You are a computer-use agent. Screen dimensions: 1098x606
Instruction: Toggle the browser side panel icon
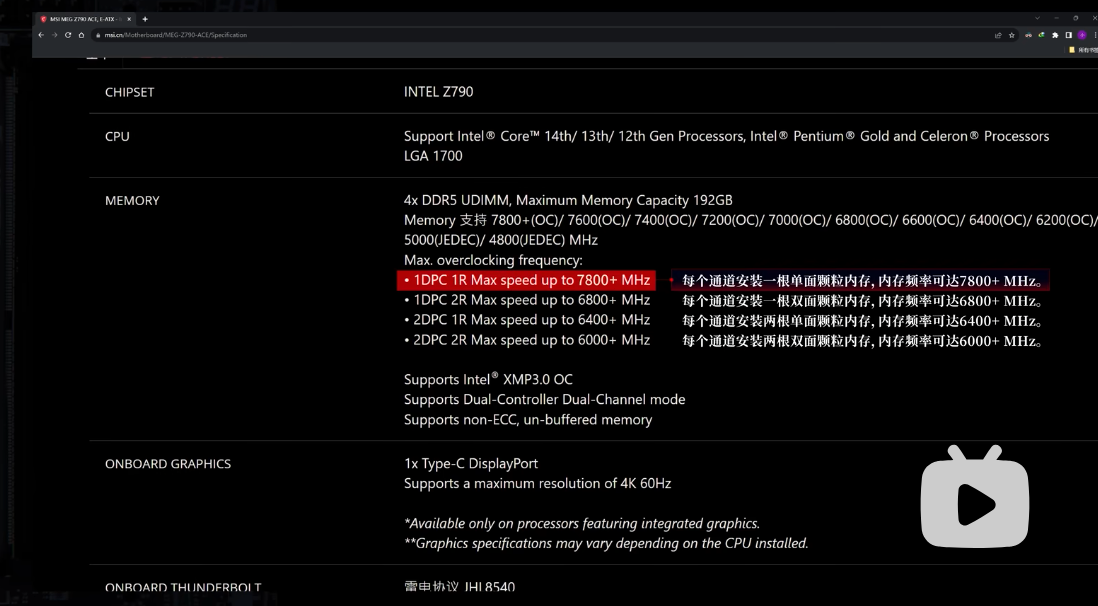1069,35
